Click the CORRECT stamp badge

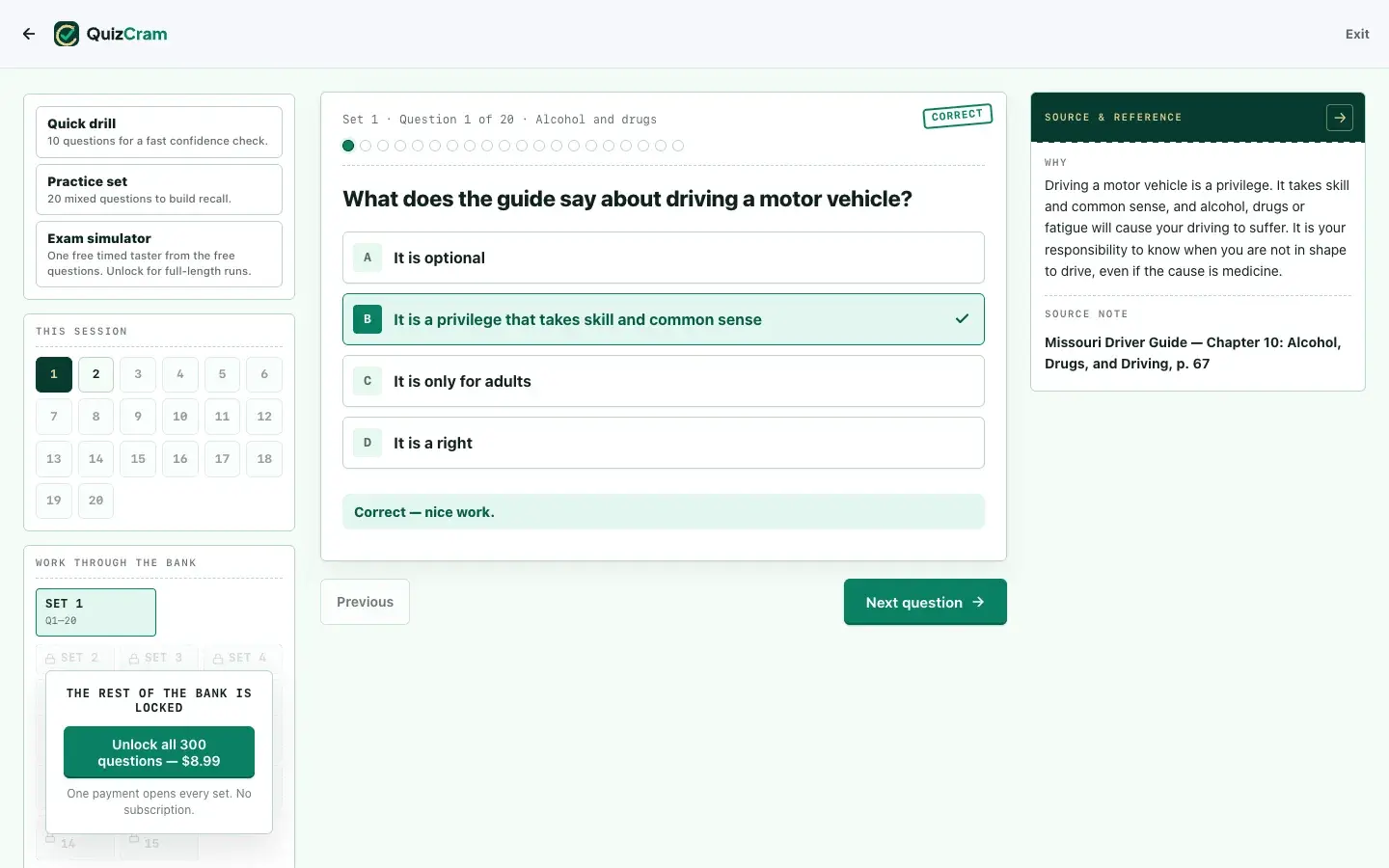click(957, 116)
